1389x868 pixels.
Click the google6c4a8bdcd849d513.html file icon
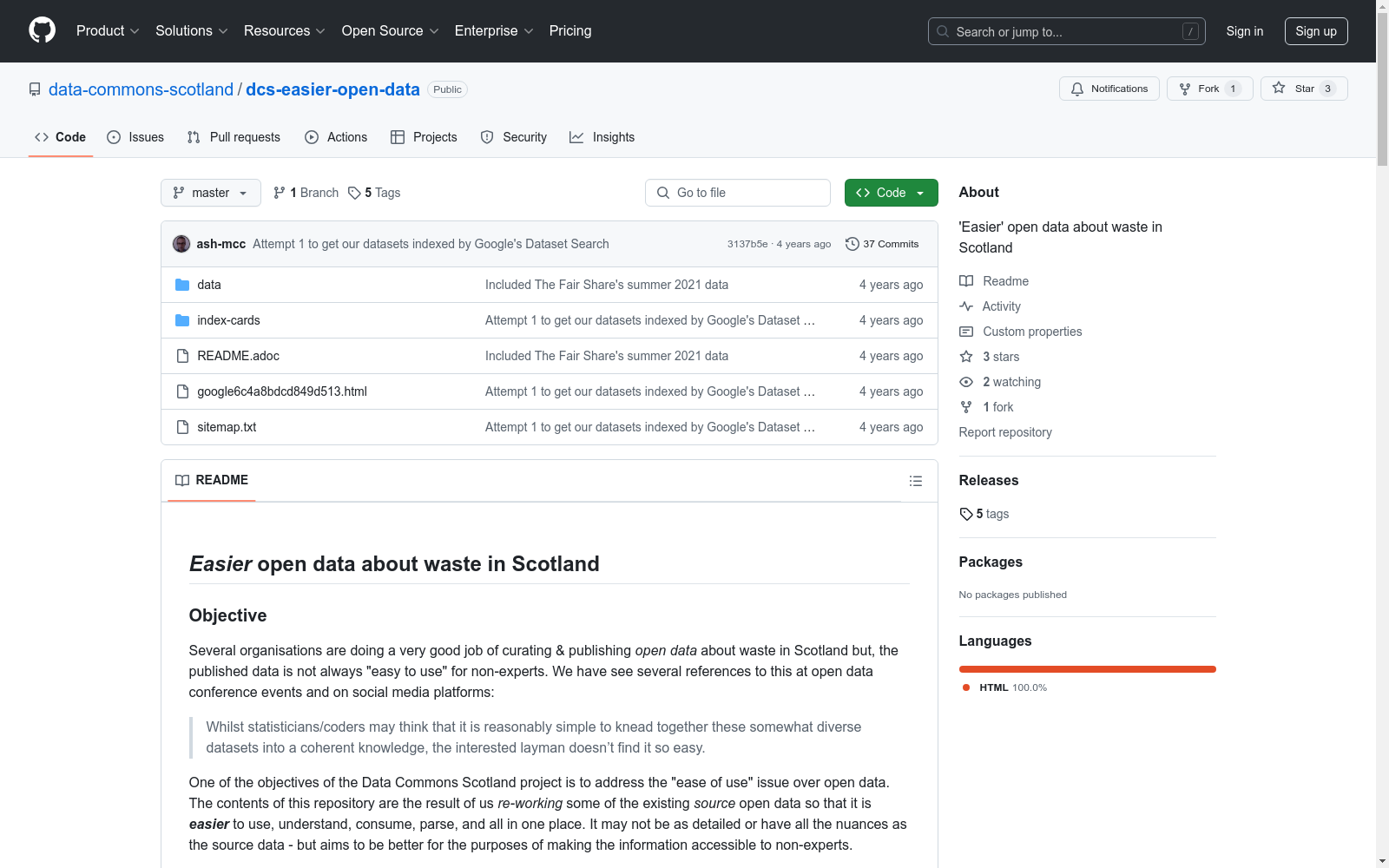click(x=182, y=391)
